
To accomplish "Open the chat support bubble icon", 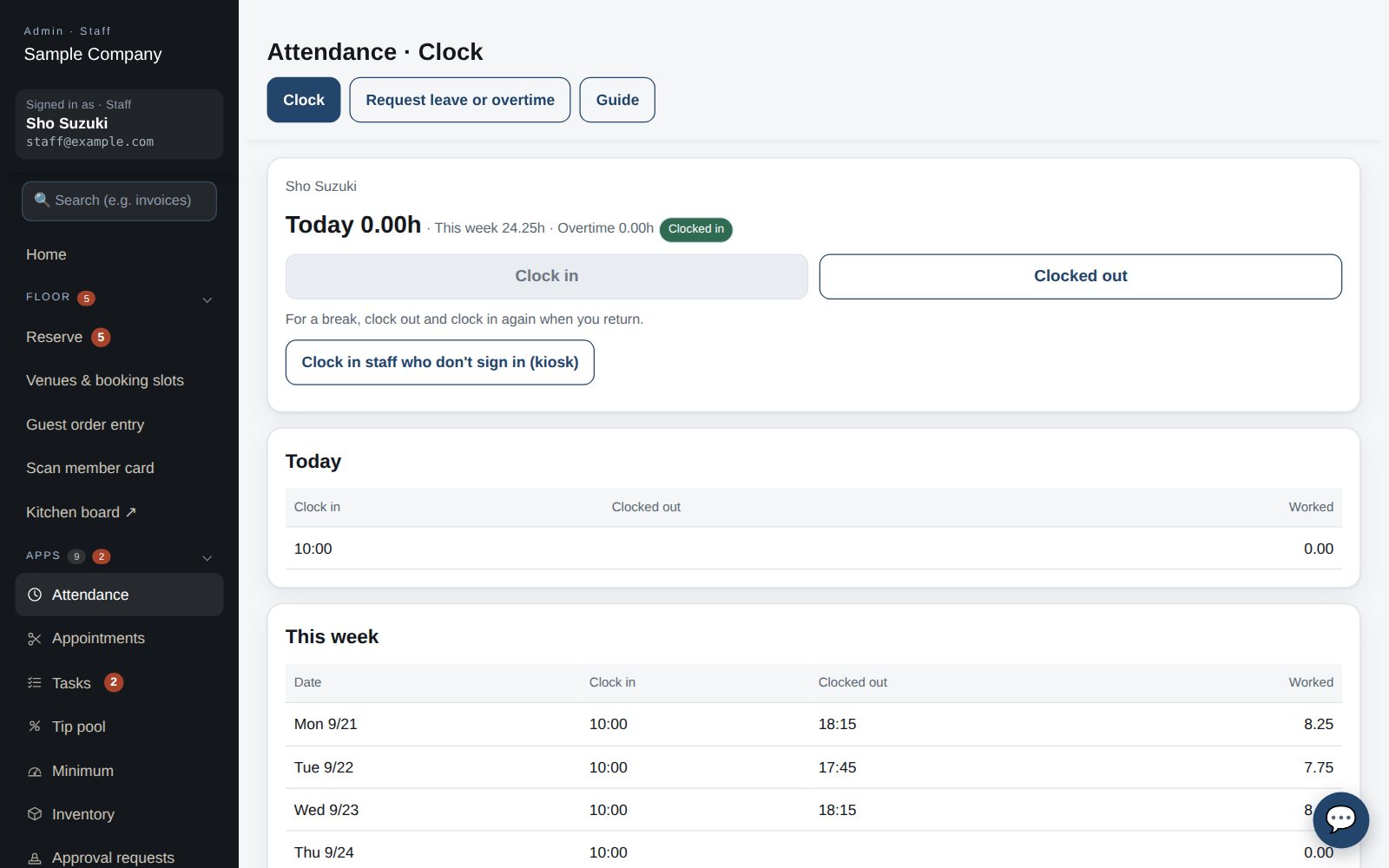I will pos(1340,819).
